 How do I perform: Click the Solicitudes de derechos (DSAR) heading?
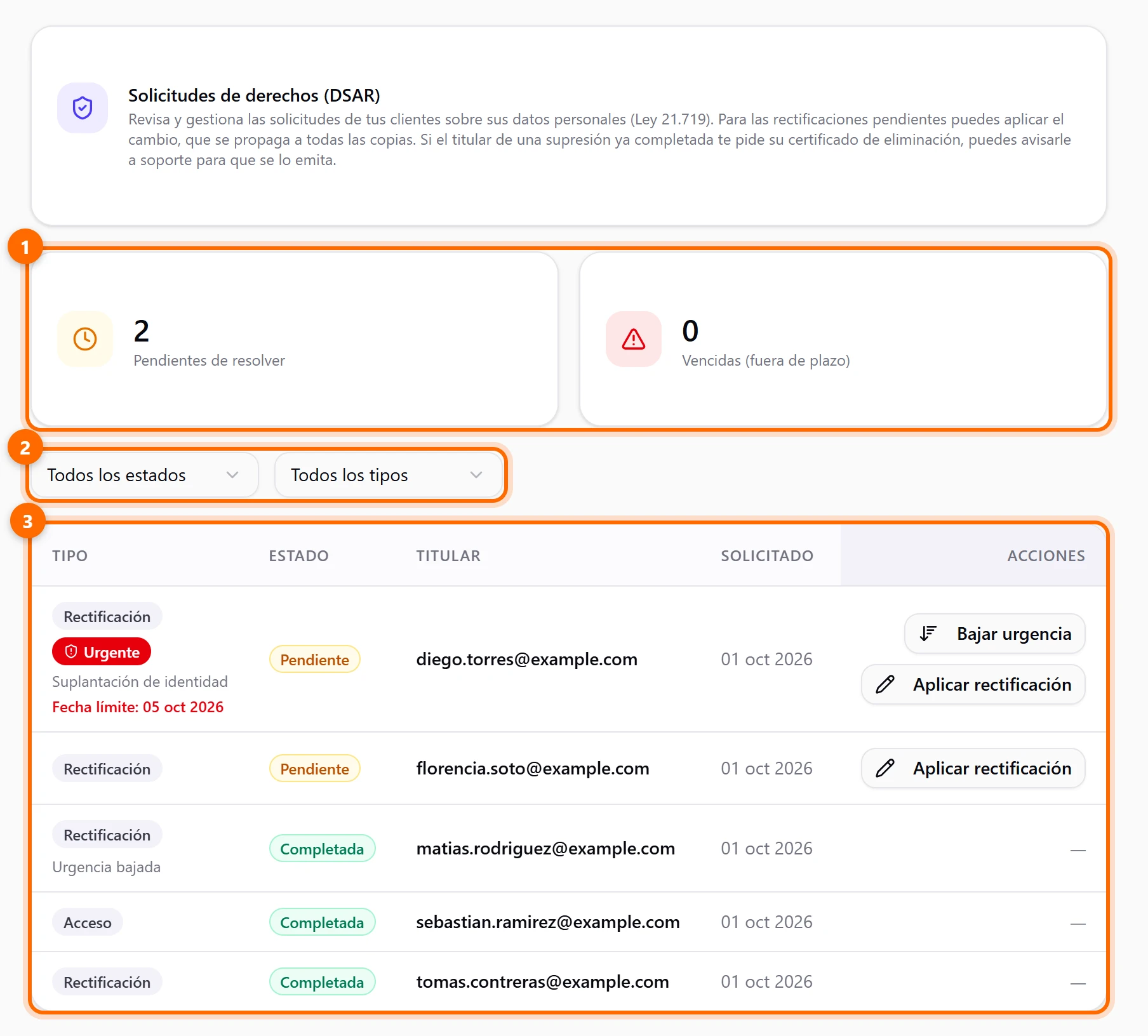254,95
